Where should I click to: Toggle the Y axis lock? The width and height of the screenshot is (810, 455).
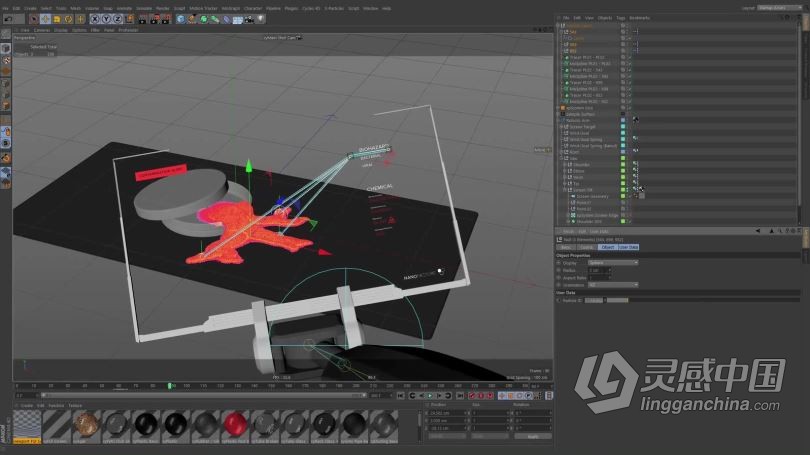click(106, 19)
